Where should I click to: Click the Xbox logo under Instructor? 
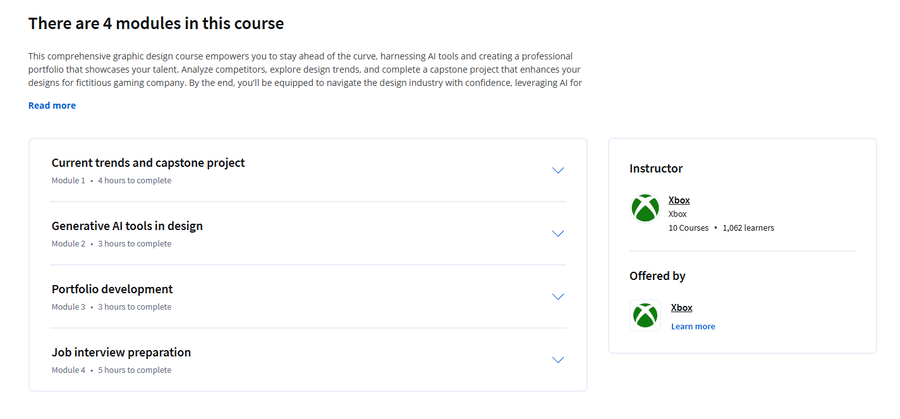[645, 208]
